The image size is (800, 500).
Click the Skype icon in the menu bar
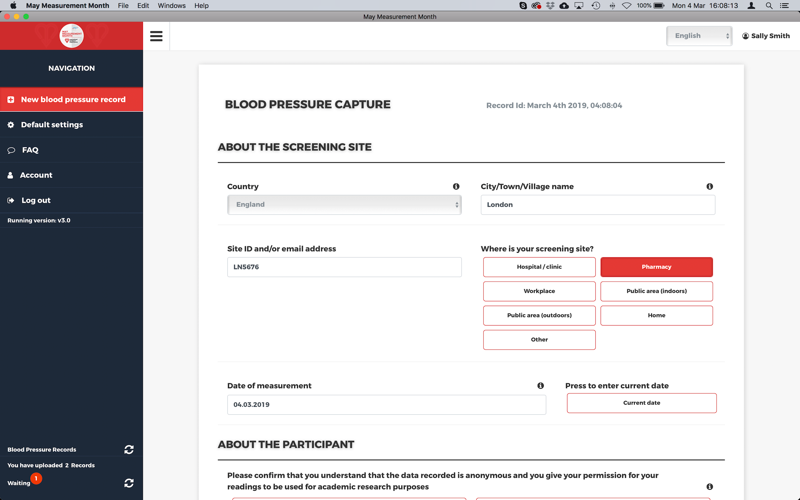point(523,6)
